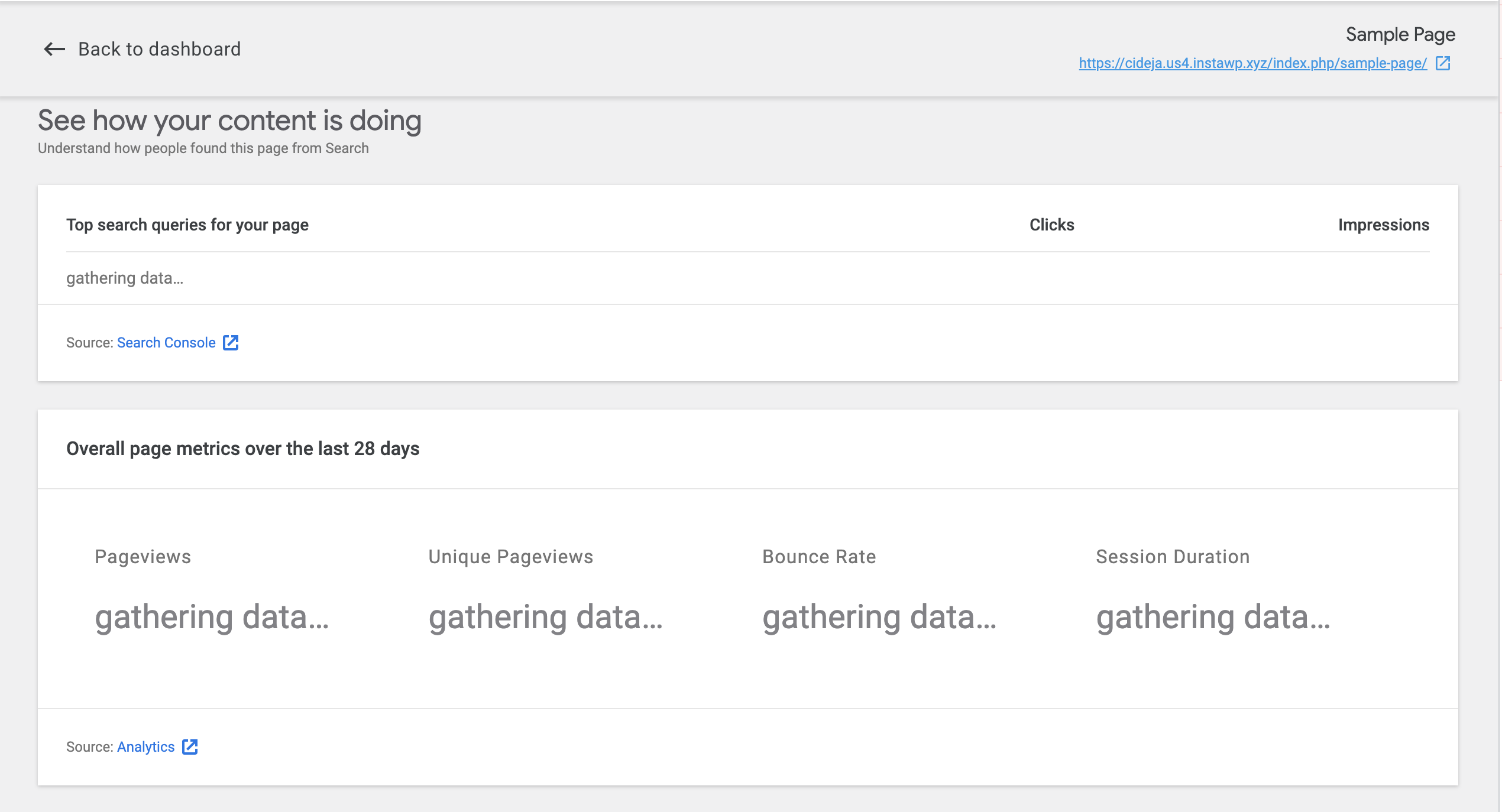Select the Pageviews metric label

coord(143,557)
